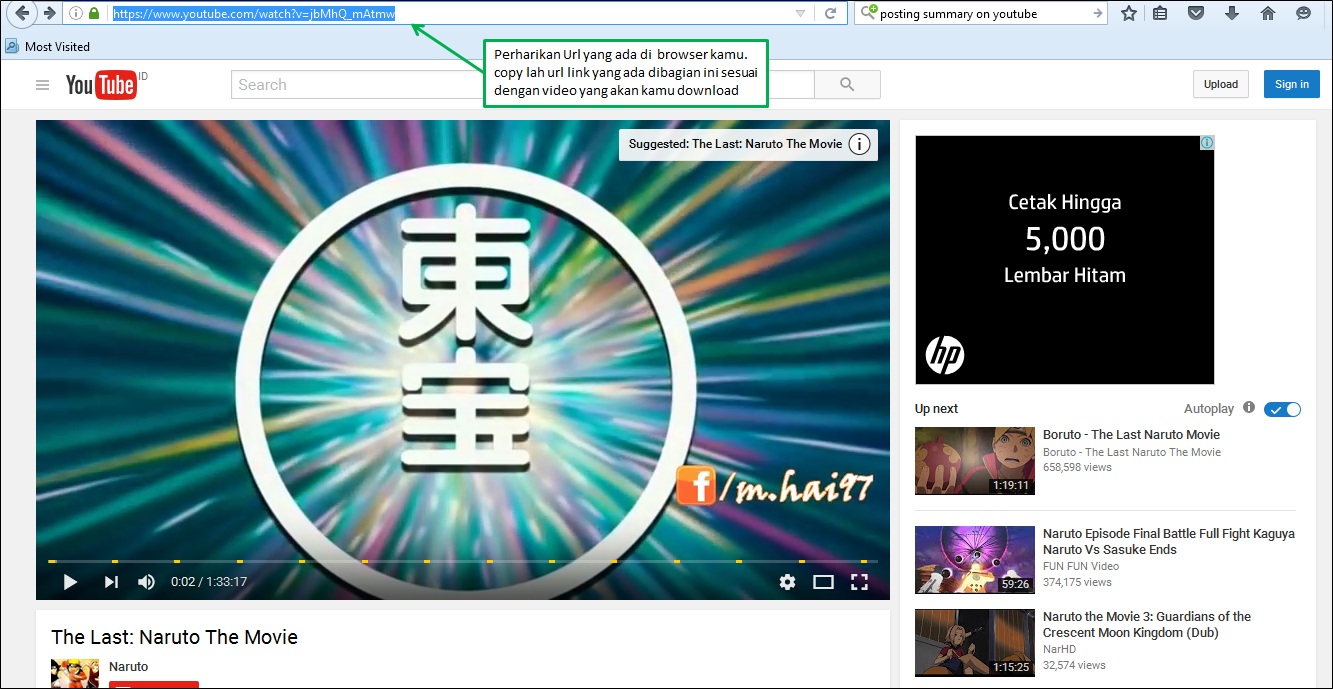This screenshot has width=1333, height=689.
Task: Click the '32,574 views' text
Action: pyautogui.click(x=1074, y=665)
